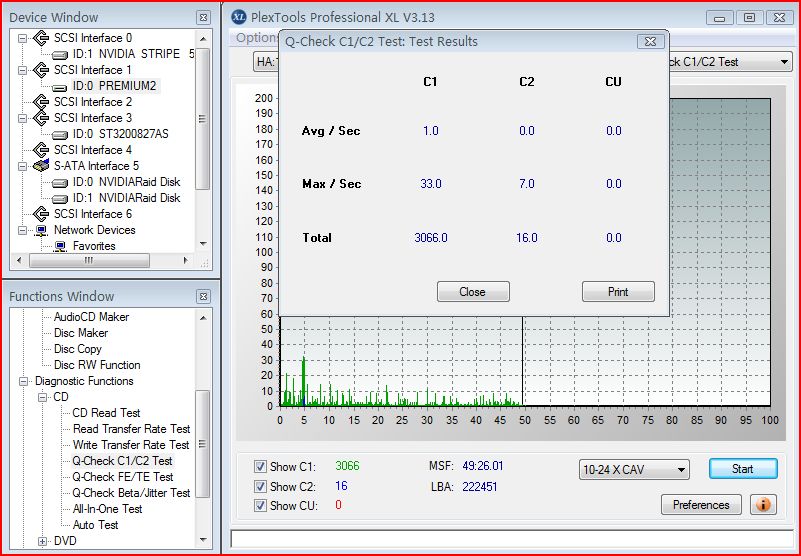Collapse the CD functions node

pos(42,397)
